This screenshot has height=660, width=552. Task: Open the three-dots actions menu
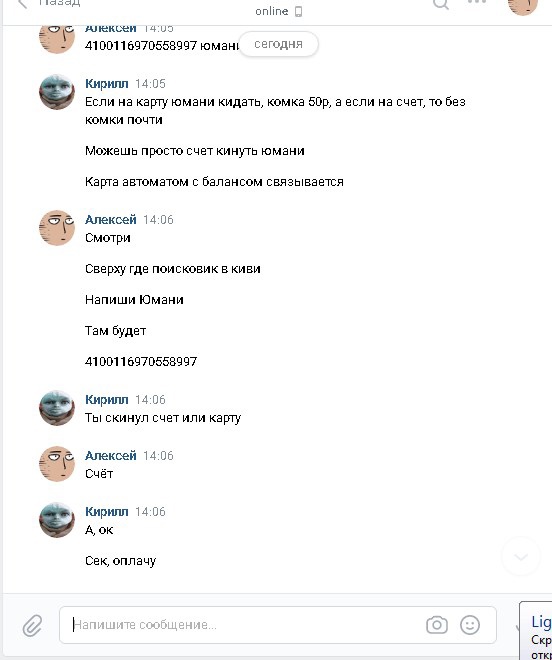[x=477, y=2]
